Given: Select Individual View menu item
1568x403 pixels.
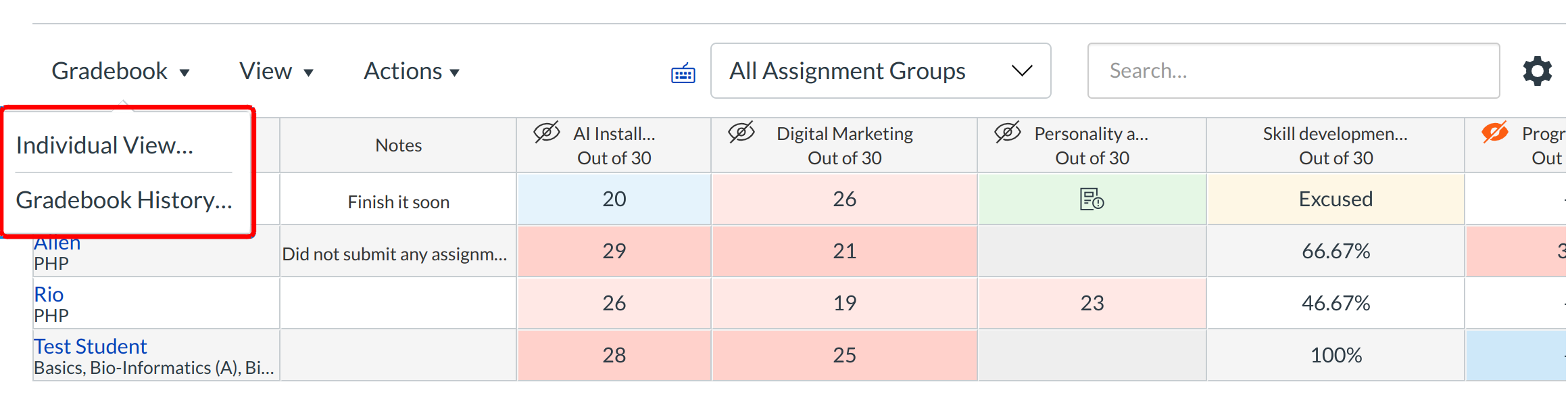Looking at the screenshot, I should 105,145.
